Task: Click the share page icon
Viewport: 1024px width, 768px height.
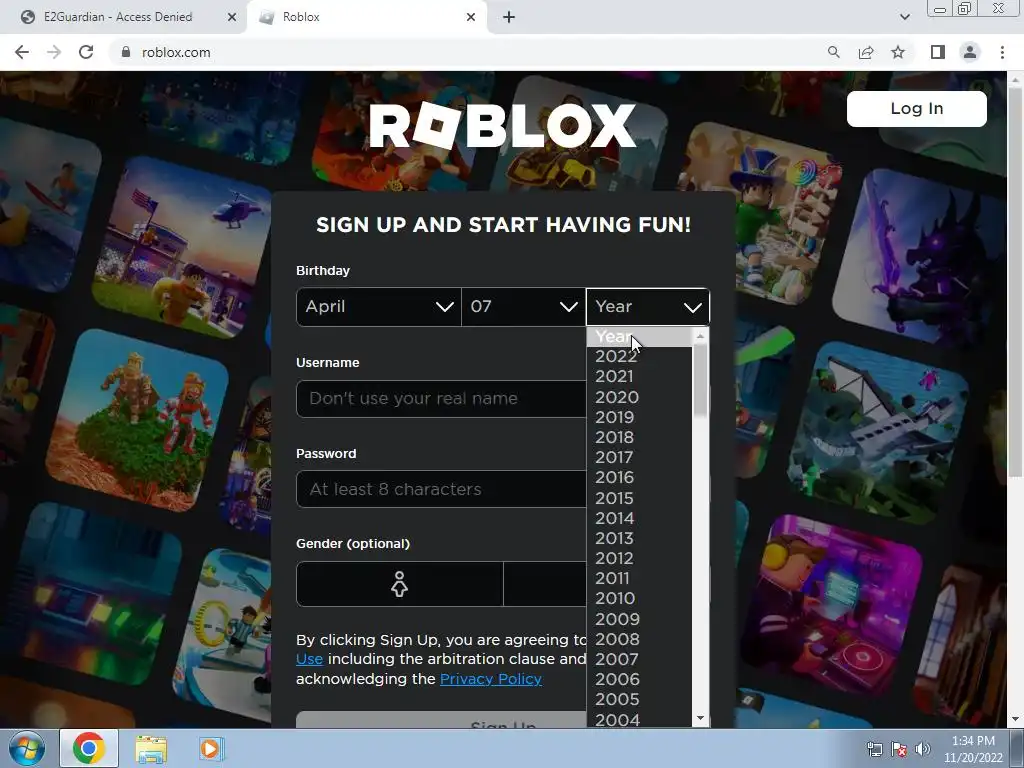Action: coord(866,52)
